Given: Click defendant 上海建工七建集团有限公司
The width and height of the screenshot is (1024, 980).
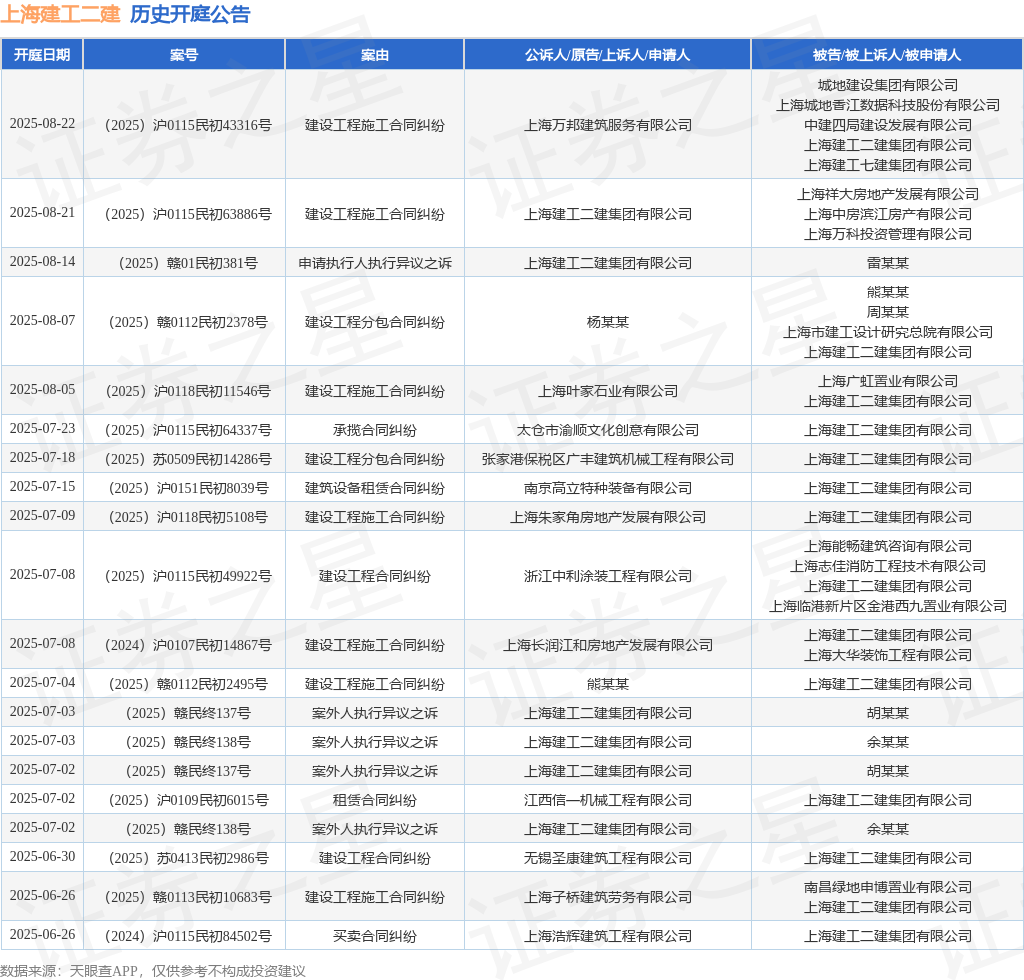Looking at the screenshot, I should [888, 165].
